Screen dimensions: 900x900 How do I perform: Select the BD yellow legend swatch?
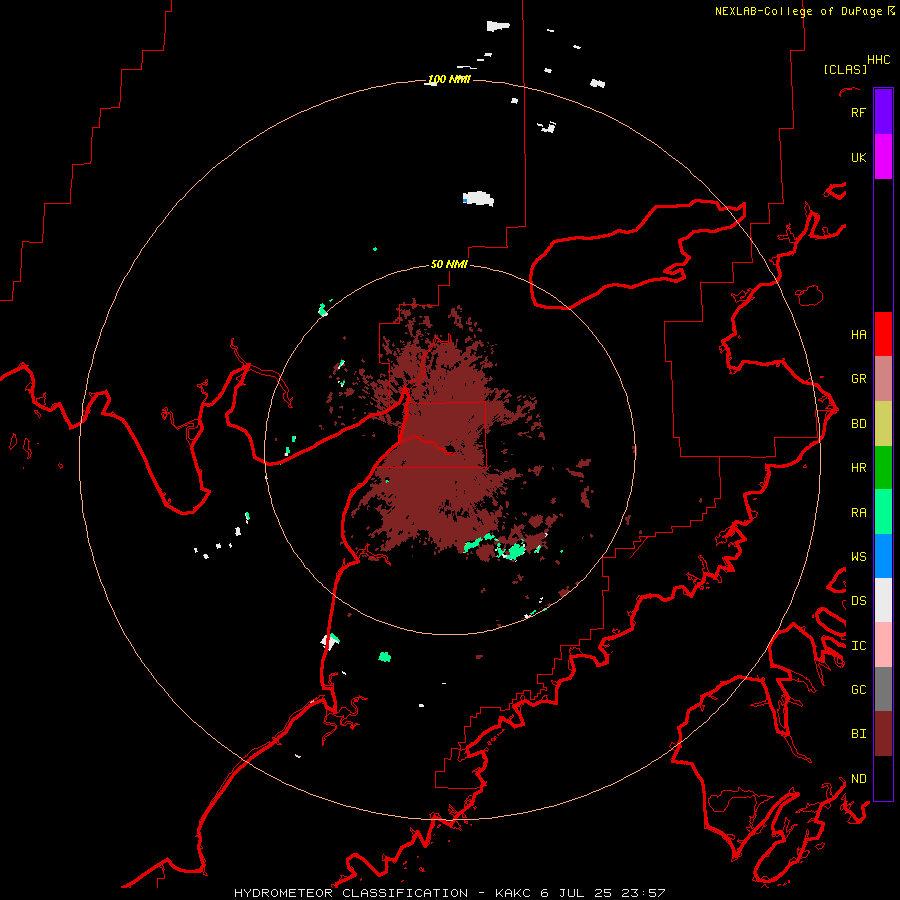click(883, 424)
